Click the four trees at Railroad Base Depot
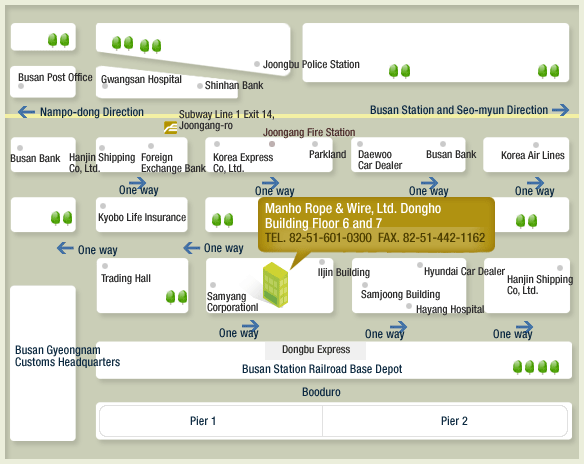584x464 pixels. pos(536,367)
